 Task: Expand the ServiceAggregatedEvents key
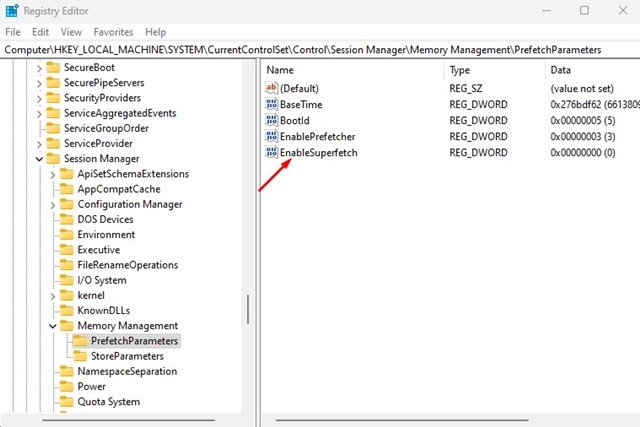pos(39,113)
